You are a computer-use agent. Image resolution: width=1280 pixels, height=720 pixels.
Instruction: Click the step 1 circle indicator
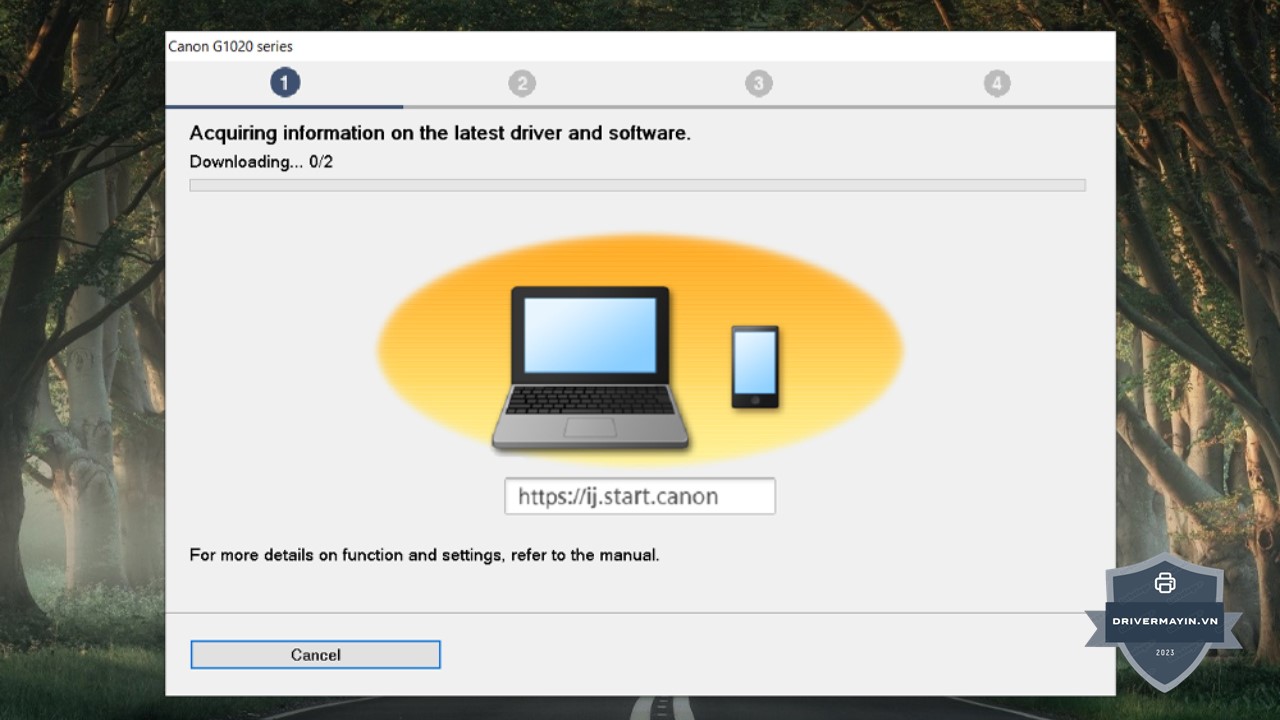(x=285, y=83)
